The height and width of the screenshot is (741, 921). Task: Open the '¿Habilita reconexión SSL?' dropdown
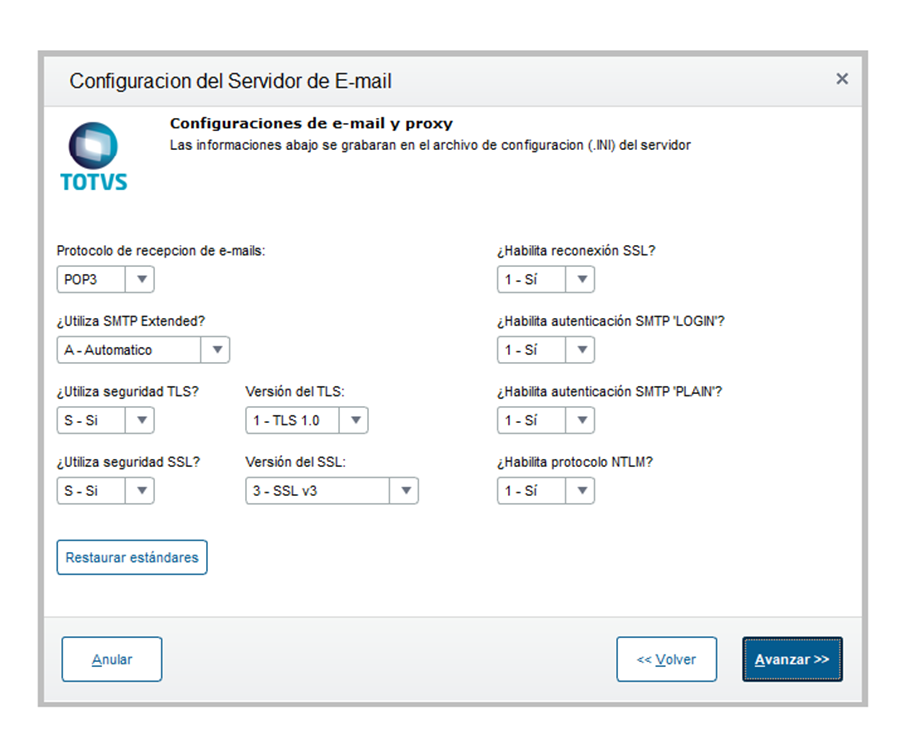point(581,279)
